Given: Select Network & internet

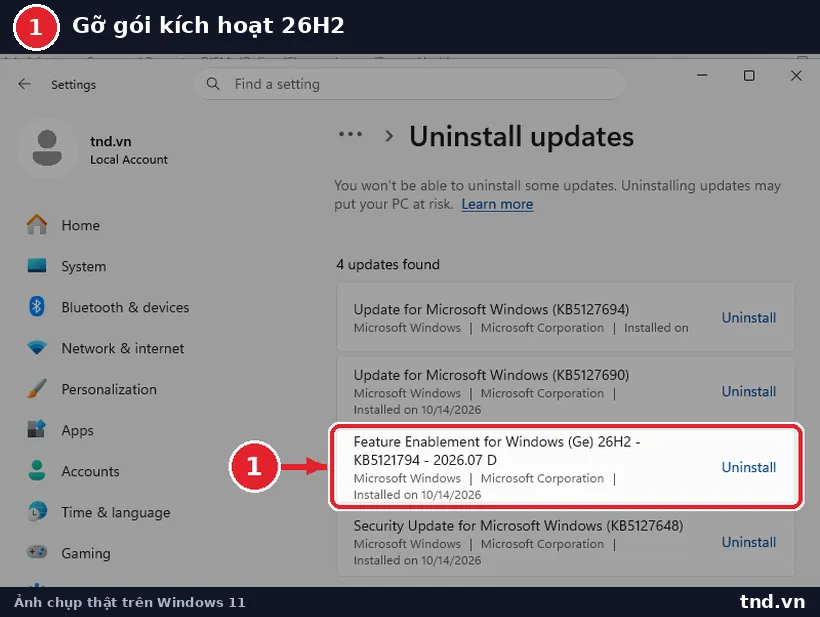Looking at the screenshot, I should point(123,348).
